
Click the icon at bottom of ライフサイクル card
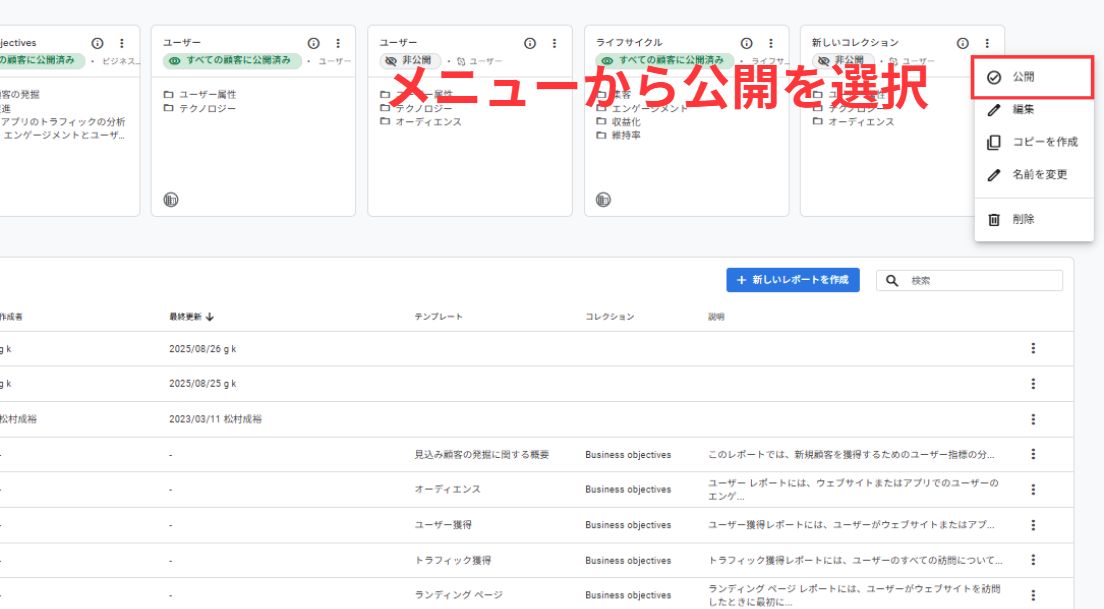[603, 200]
